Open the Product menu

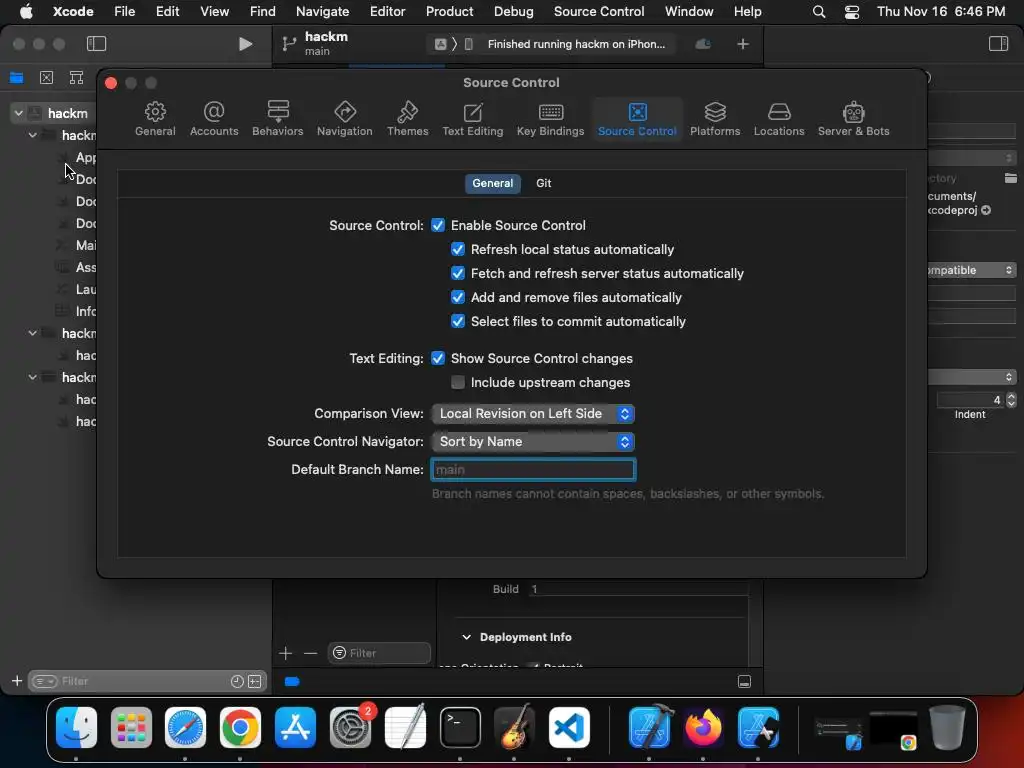tap(449, 12)
